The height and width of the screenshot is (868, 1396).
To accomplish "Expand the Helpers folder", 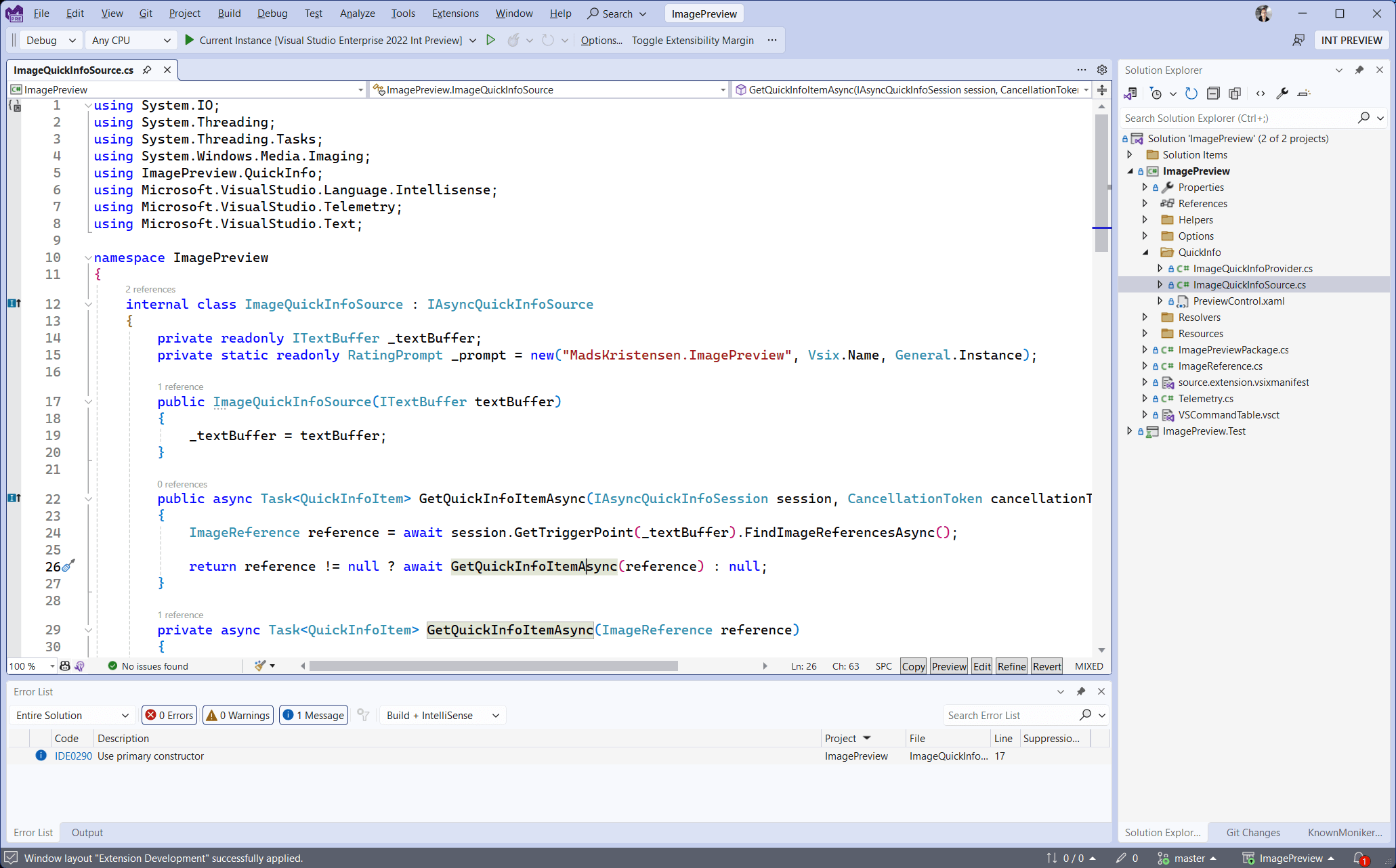I will point(1145,219).
